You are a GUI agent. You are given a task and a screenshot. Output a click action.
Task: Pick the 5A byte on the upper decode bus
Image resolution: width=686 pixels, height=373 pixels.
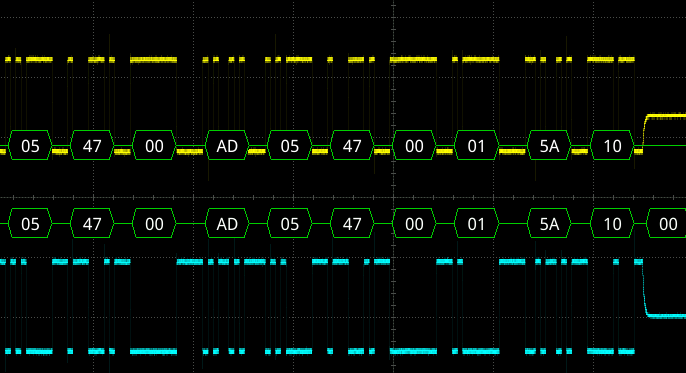coord(549,146)
